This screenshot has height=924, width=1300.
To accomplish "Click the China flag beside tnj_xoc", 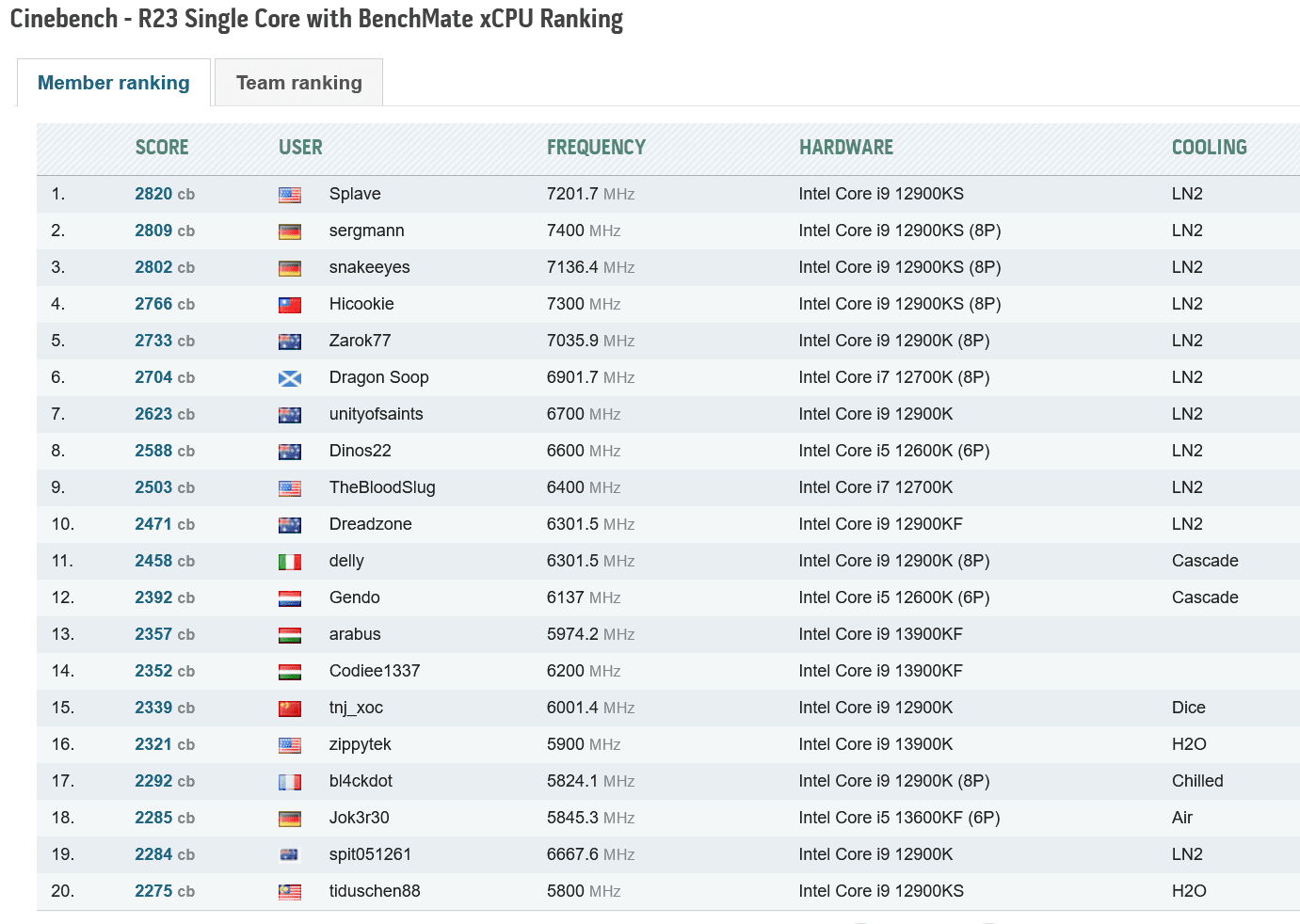I will 290,709.
